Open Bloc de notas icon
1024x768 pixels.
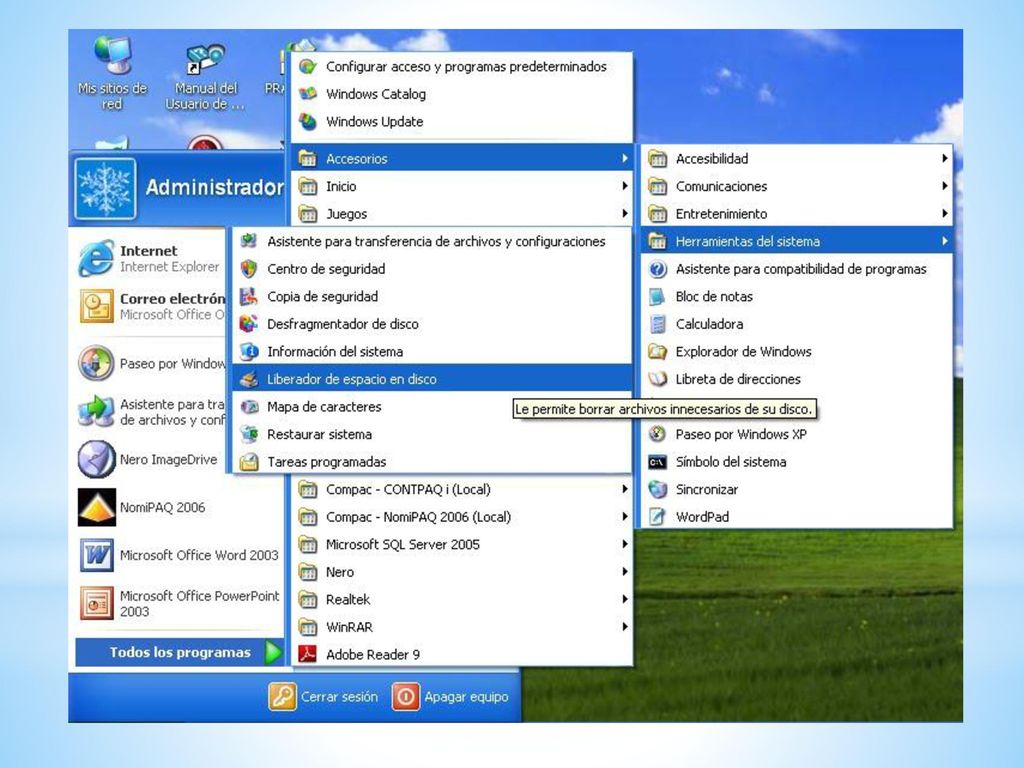[657, 296]
